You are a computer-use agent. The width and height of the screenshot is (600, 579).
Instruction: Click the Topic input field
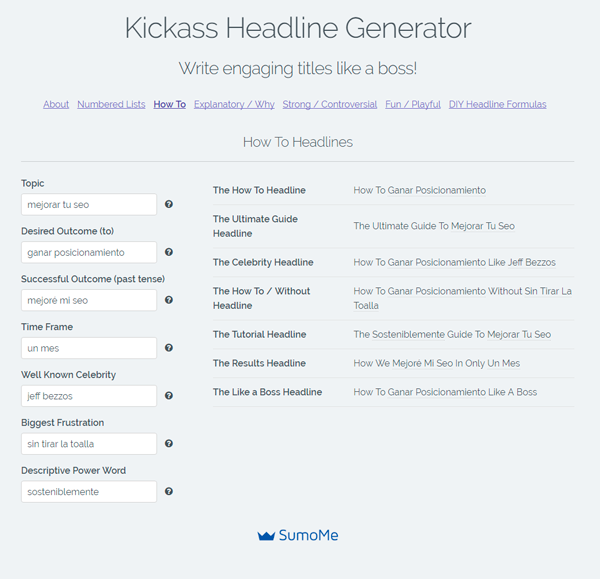[89, 204]
